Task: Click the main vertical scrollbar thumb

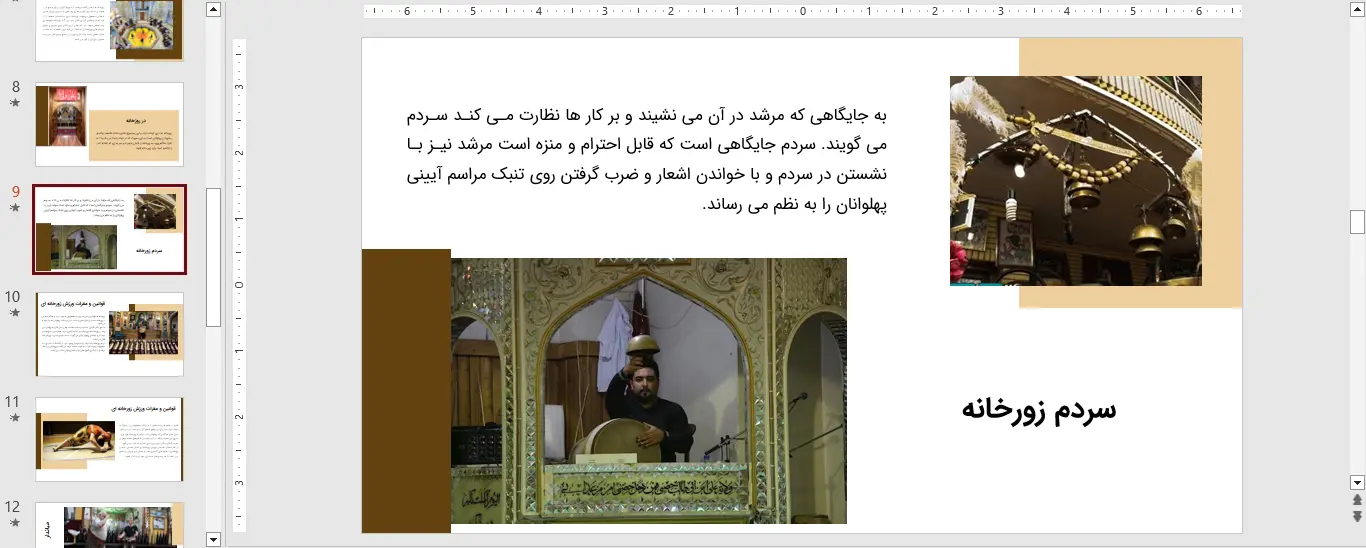Action: tap(1357, 222)
